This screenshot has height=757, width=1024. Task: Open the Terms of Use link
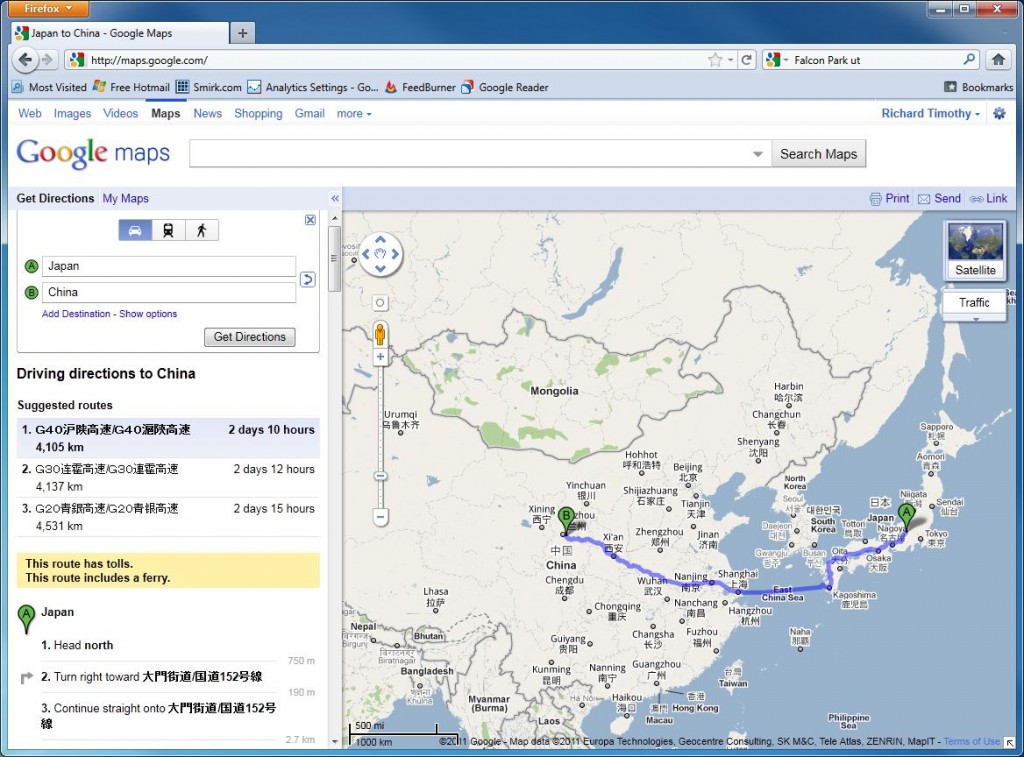pos(971,741)
